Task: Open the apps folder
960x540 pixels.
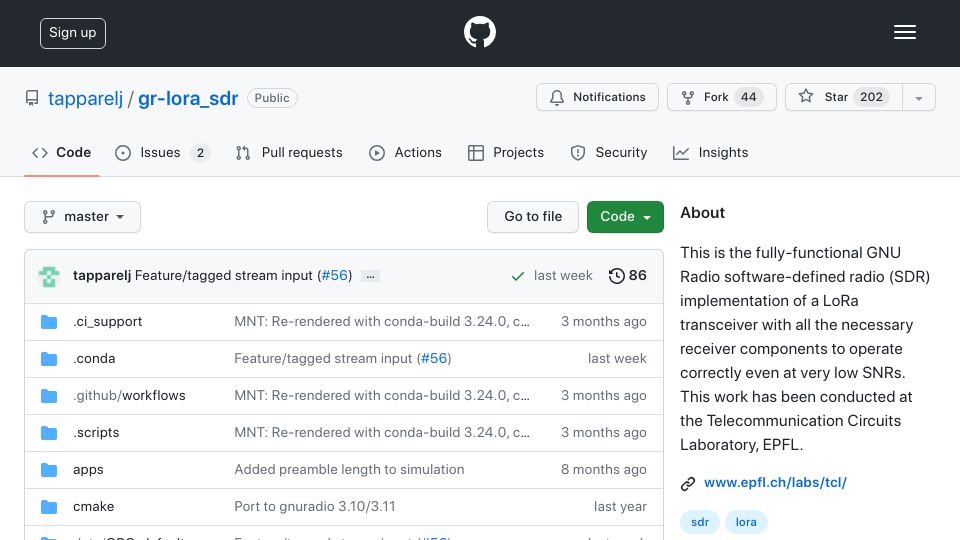Action: (88, 470)
